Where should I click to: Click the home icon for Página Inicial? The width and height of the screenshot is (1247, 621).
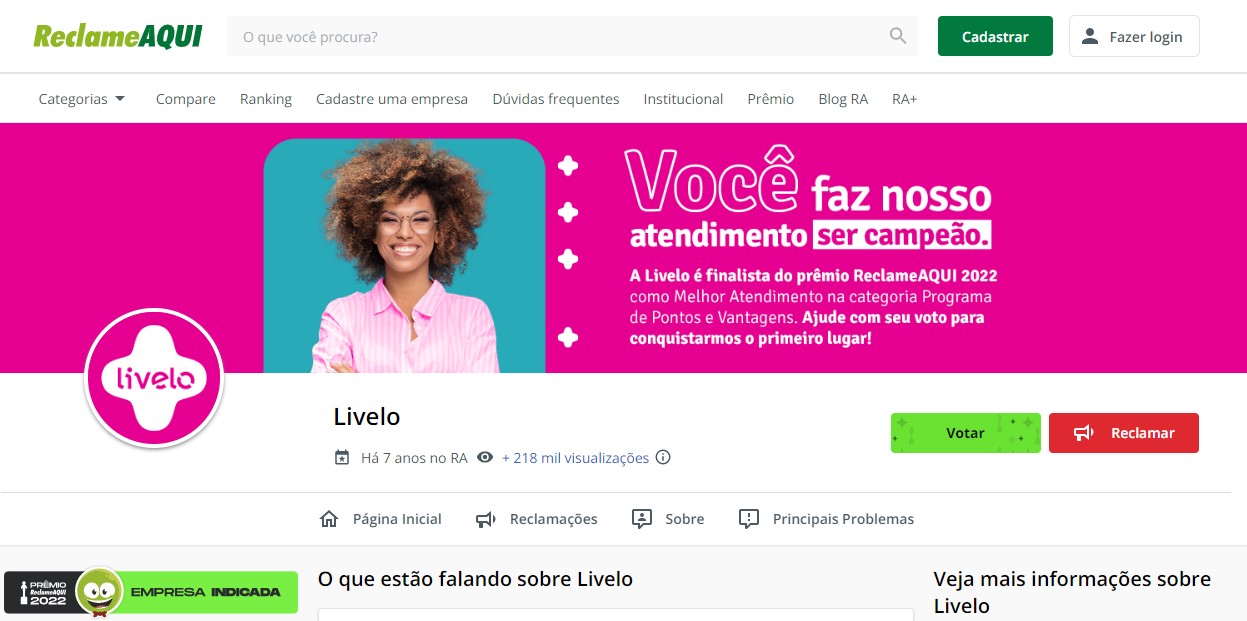click(329, 519)
